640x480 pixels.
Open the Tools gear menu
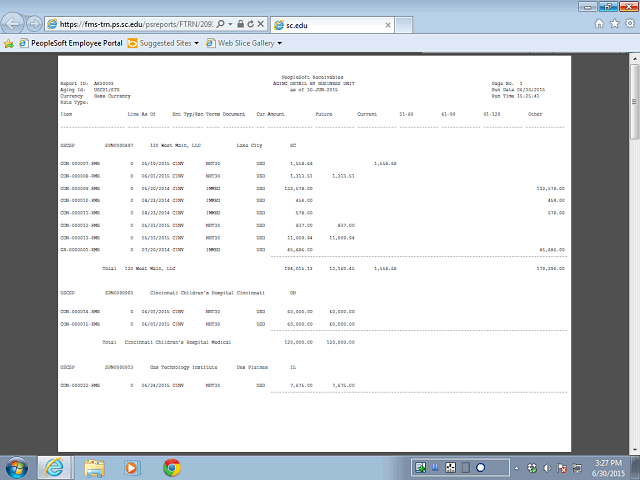630,24
